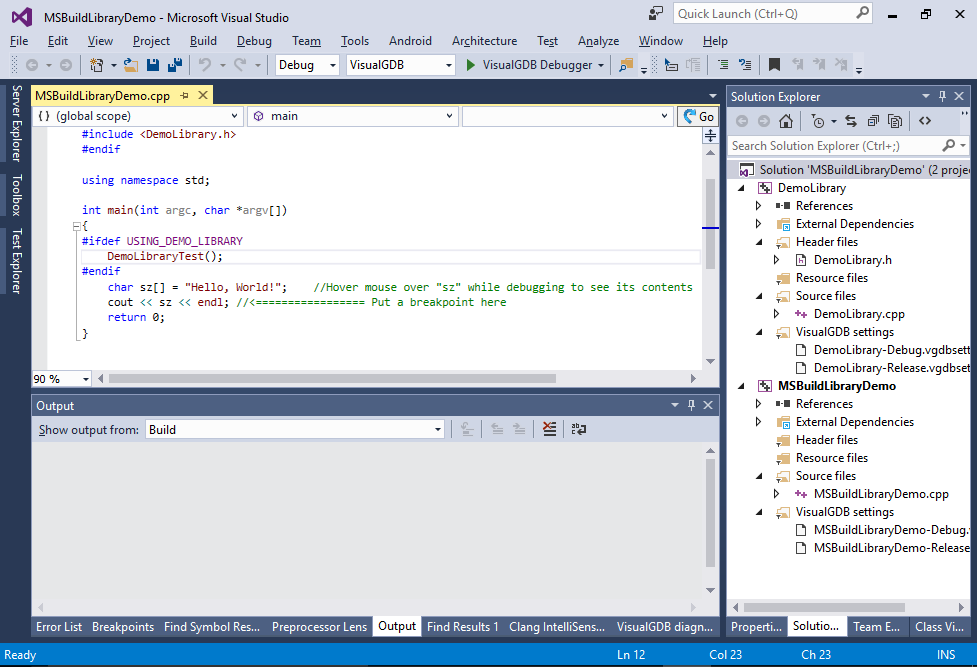977x667 pixels.
Task: Click the Go button in navigation bar
Action: (698, 116)
